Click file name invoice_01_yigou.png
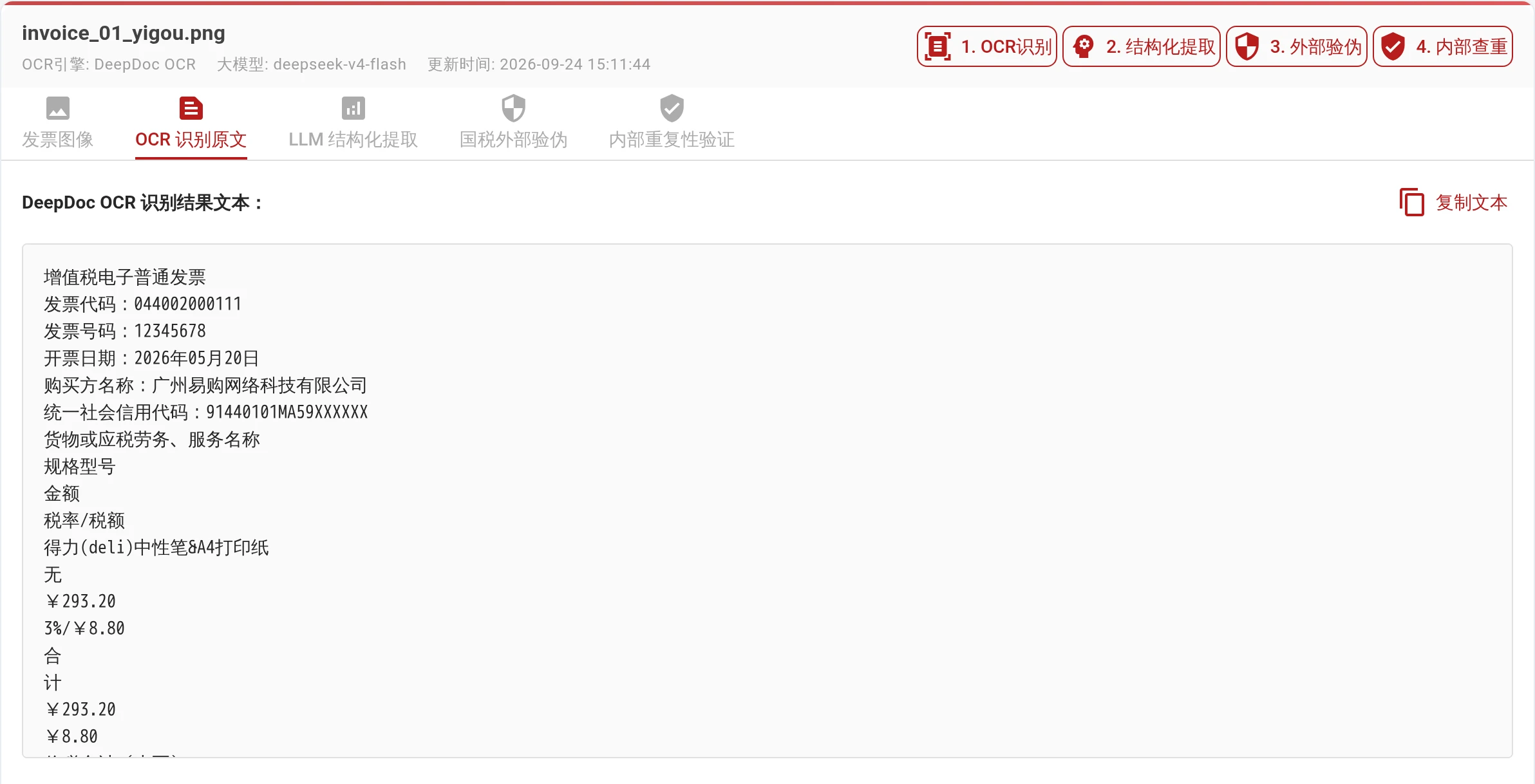This screenshot has width=1535, height=784. pos(124,33)
